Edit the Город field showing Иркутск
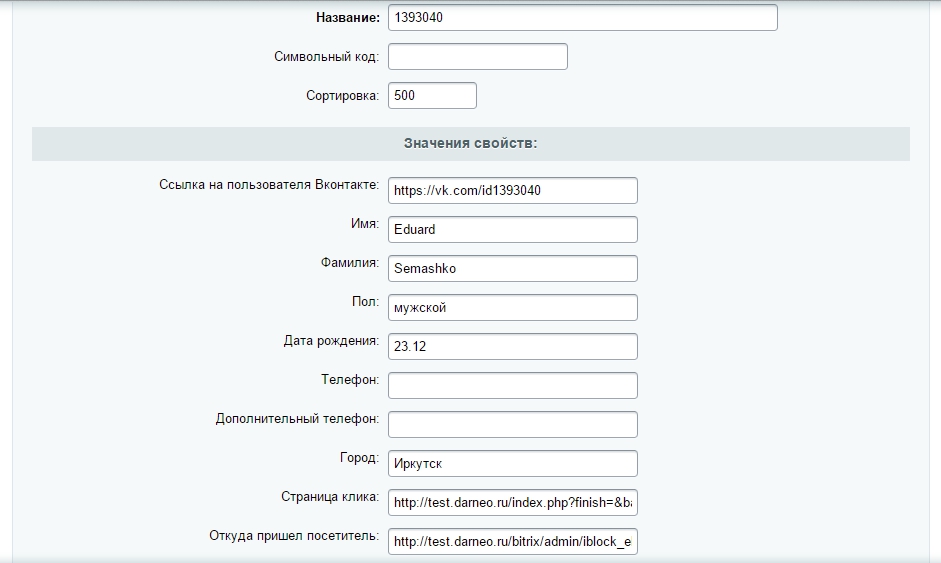Viewport: 941px width, 563px height. tap(512, 463)
